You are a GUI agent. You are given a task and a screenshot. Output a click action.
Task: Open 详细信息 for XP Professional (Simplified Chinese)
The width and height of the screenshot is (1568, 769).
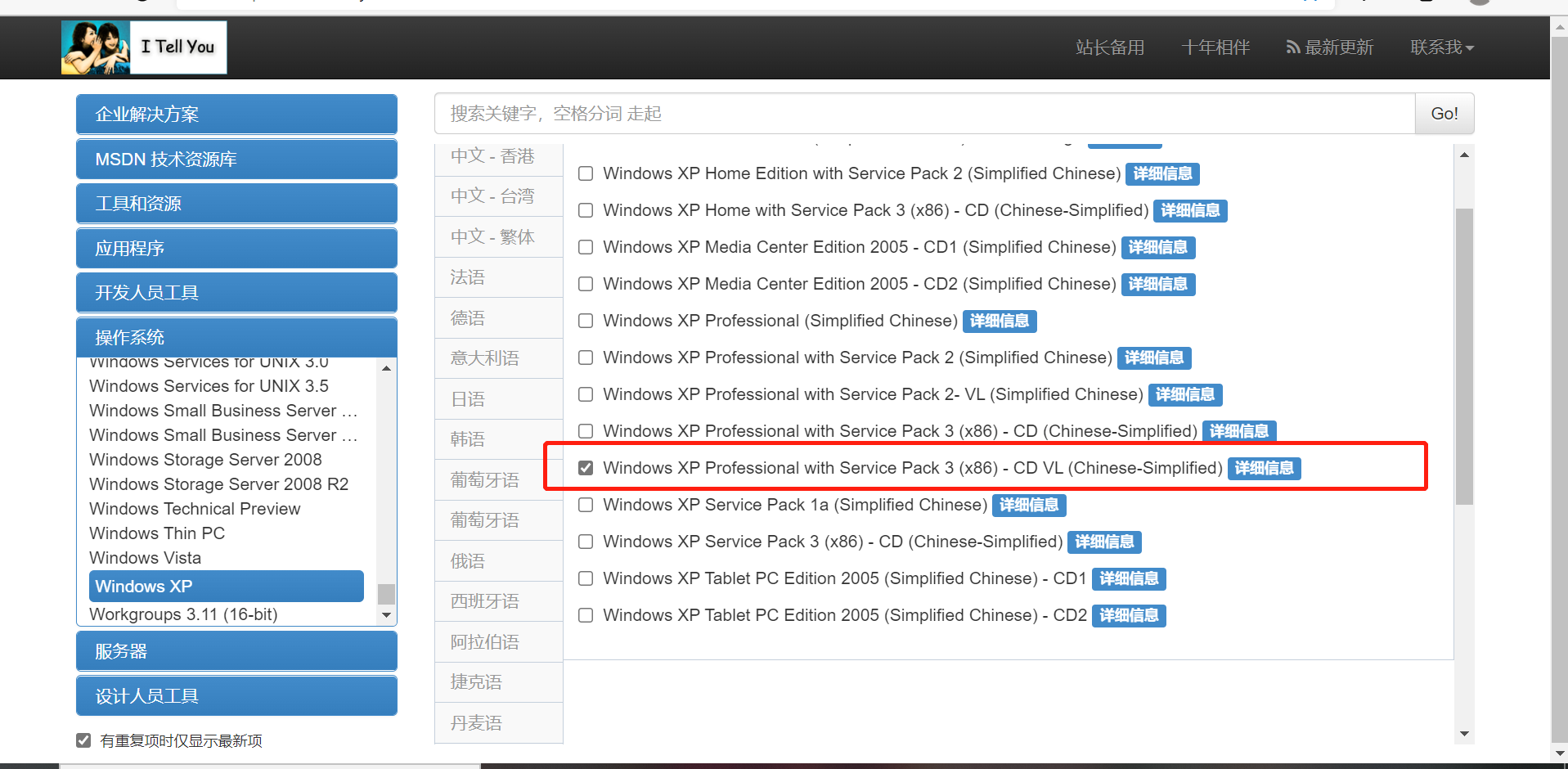click(x=1000, y=321)
